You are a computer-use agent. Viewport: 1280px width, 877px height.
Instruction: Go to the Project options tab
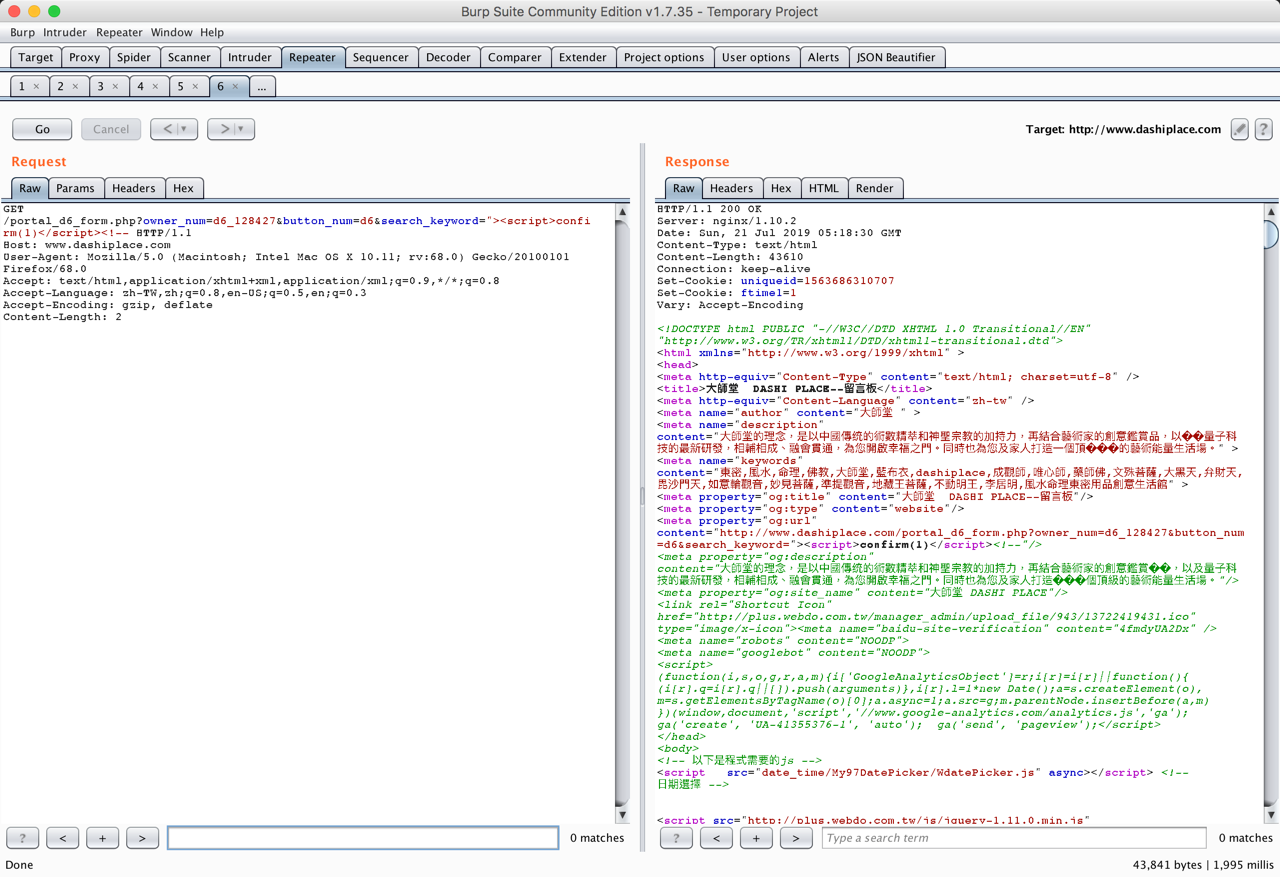[664, 58]
